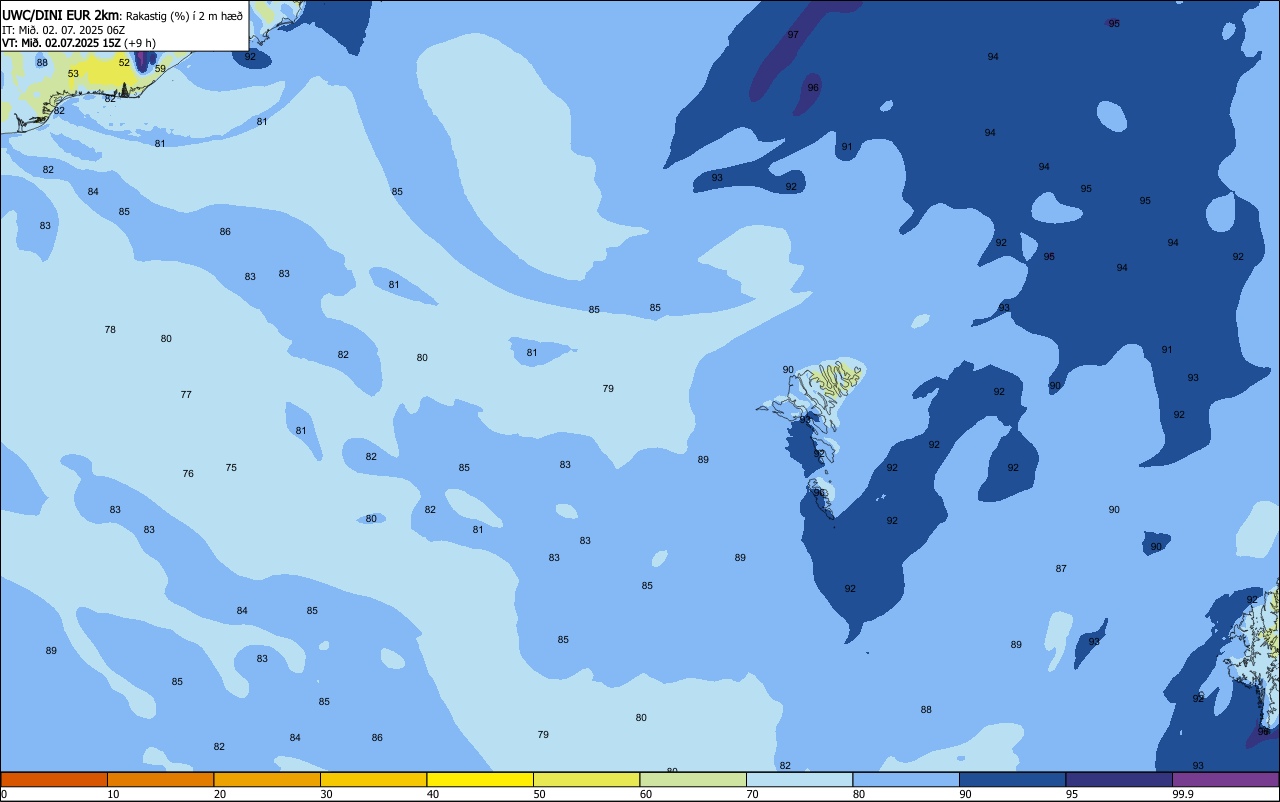This screenshot has height=802, width=1280.
Task: Select the 'IT: Mið. 02. 07. 2025 06Z' line
Action: coord(63,30)
